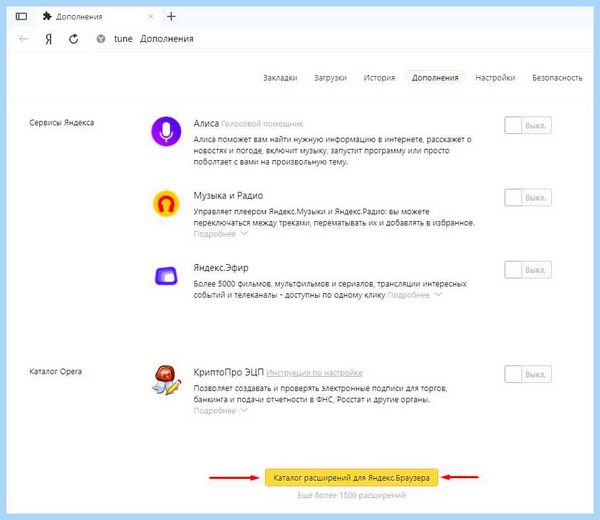Open a new tab with plus icon
The height and width of the screenshot is (520, 600).
pyautogui.click(x=171, y=16)
